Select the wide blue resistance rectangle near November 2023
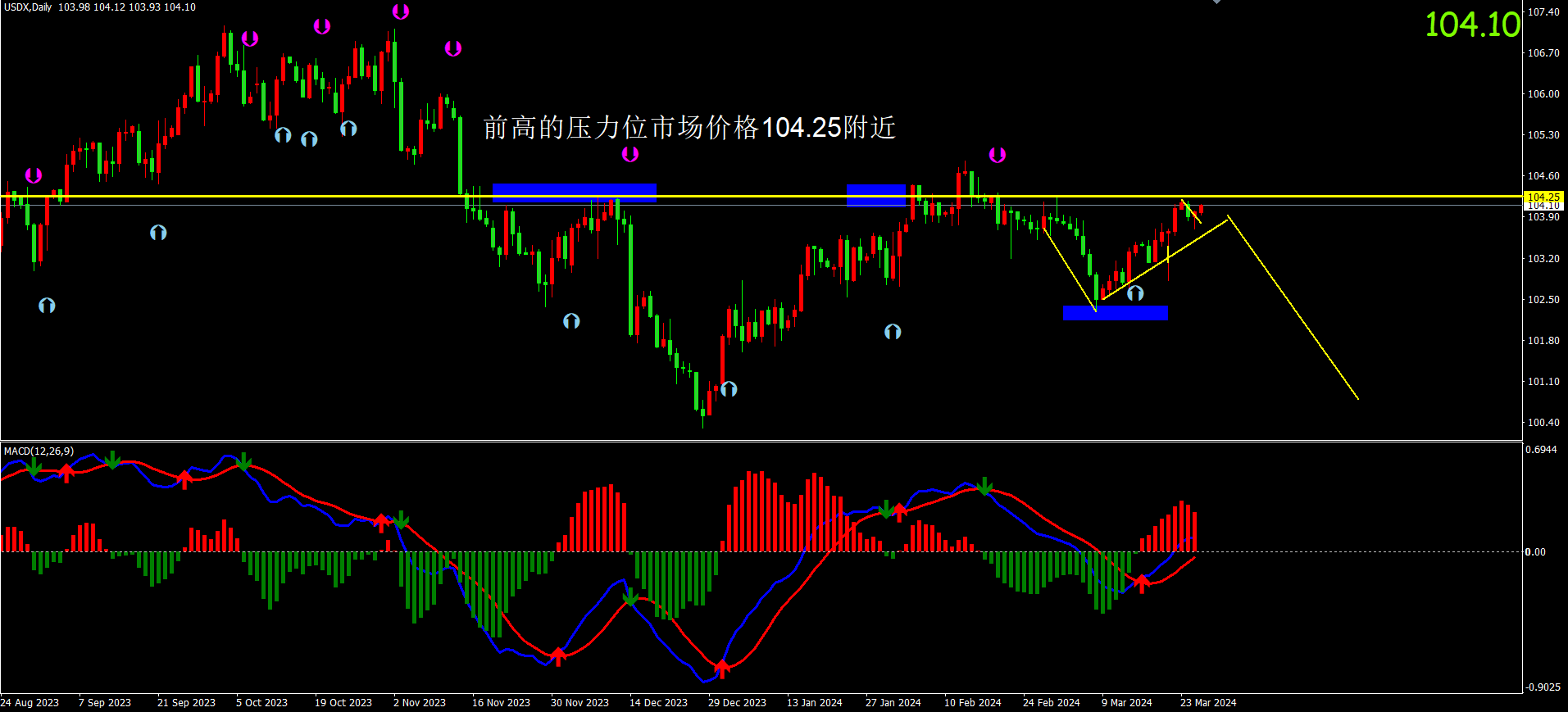 [574, 193]
